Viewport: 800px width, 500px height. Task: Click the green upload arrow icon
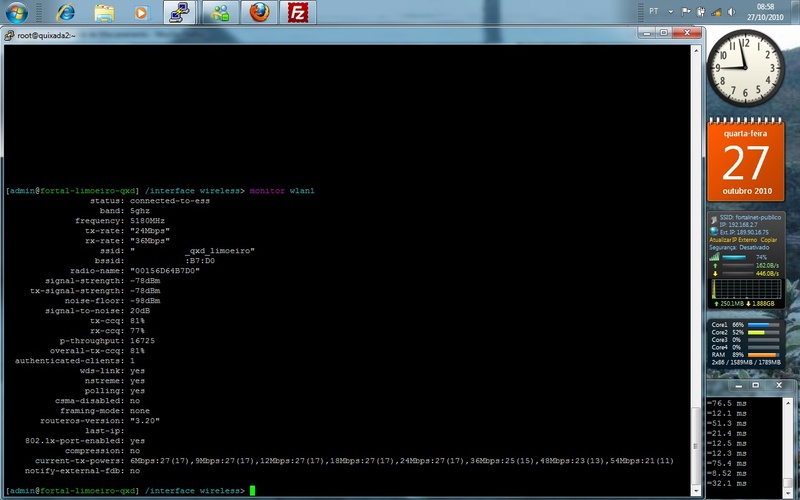pyautogui.click(x=715, y=266)
